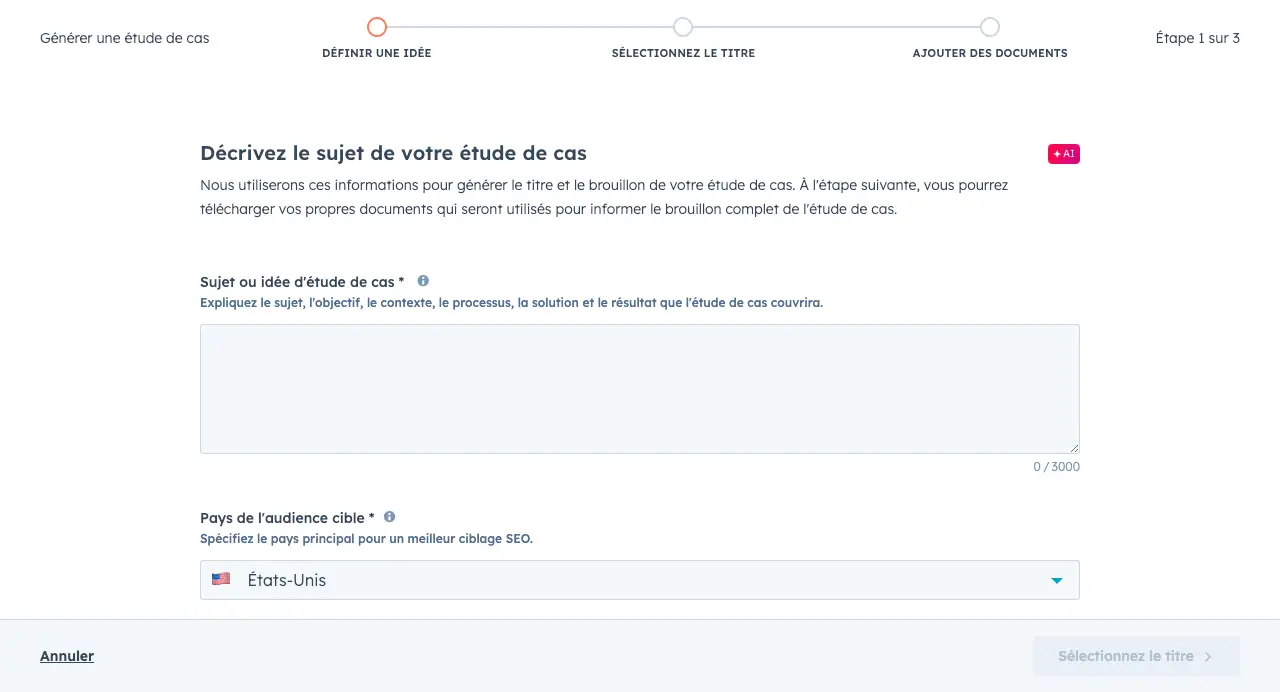This screenshot has width=1280, height=692.
Task: Click the step circle above Sélectionnez le titre
Action: tap(683, 27)
